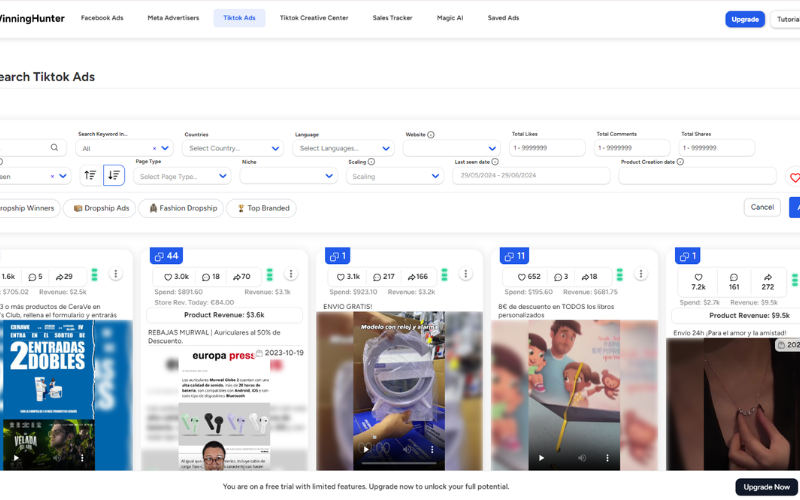Open video options on personalized books ad
This screenshot has width=800, height=500.
click(x=607, y=458)
